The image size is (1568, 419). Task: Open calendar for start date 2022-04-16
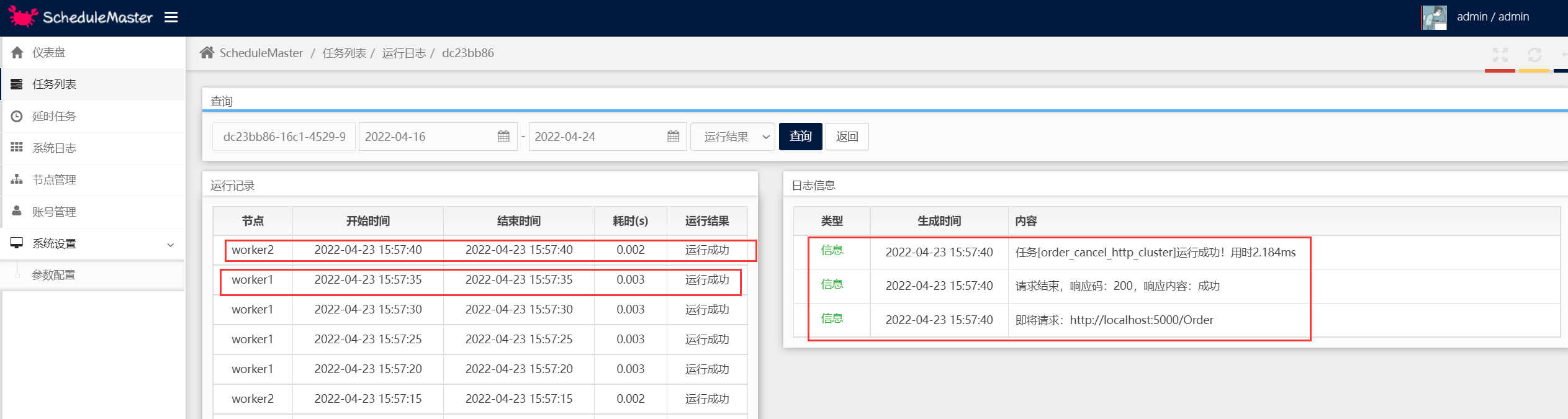pos(504,137)
